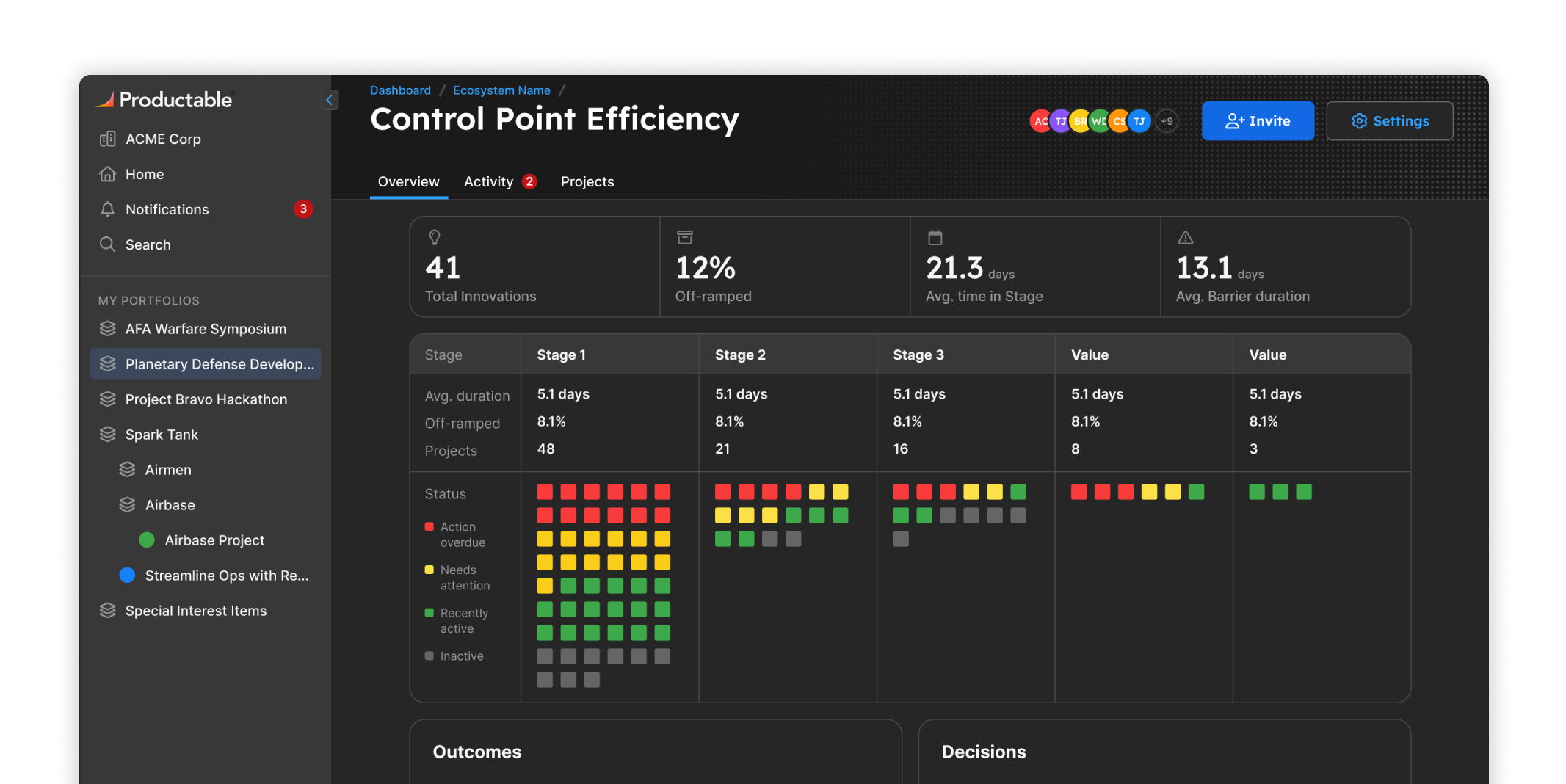Viewport: 1566px width, 784px height.
Task: Click the Search magnifier icon
Action: [108, 244]
